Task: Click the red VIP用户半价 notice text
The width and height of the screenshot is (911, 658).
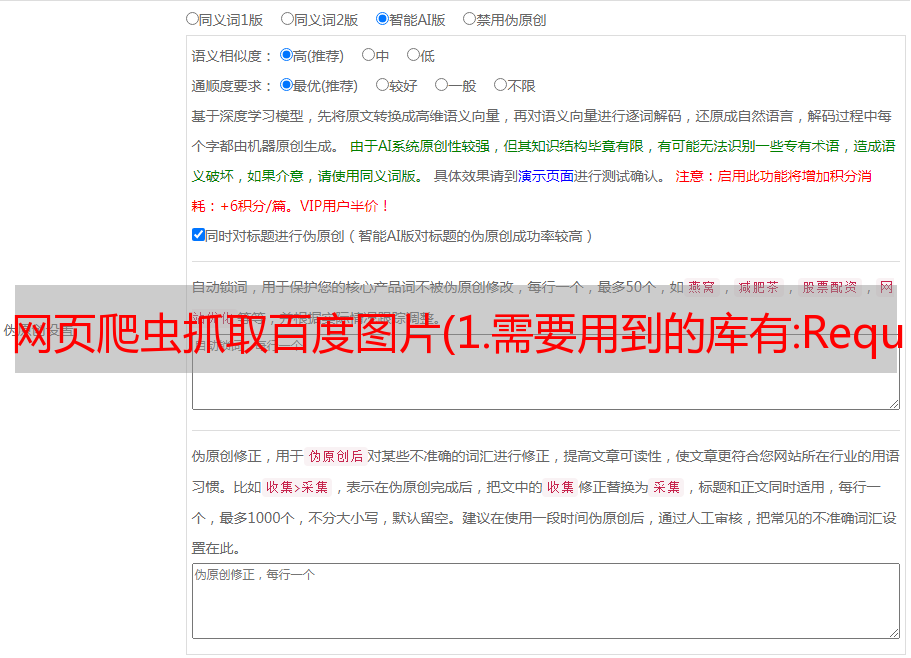Action: coord(344,206)
